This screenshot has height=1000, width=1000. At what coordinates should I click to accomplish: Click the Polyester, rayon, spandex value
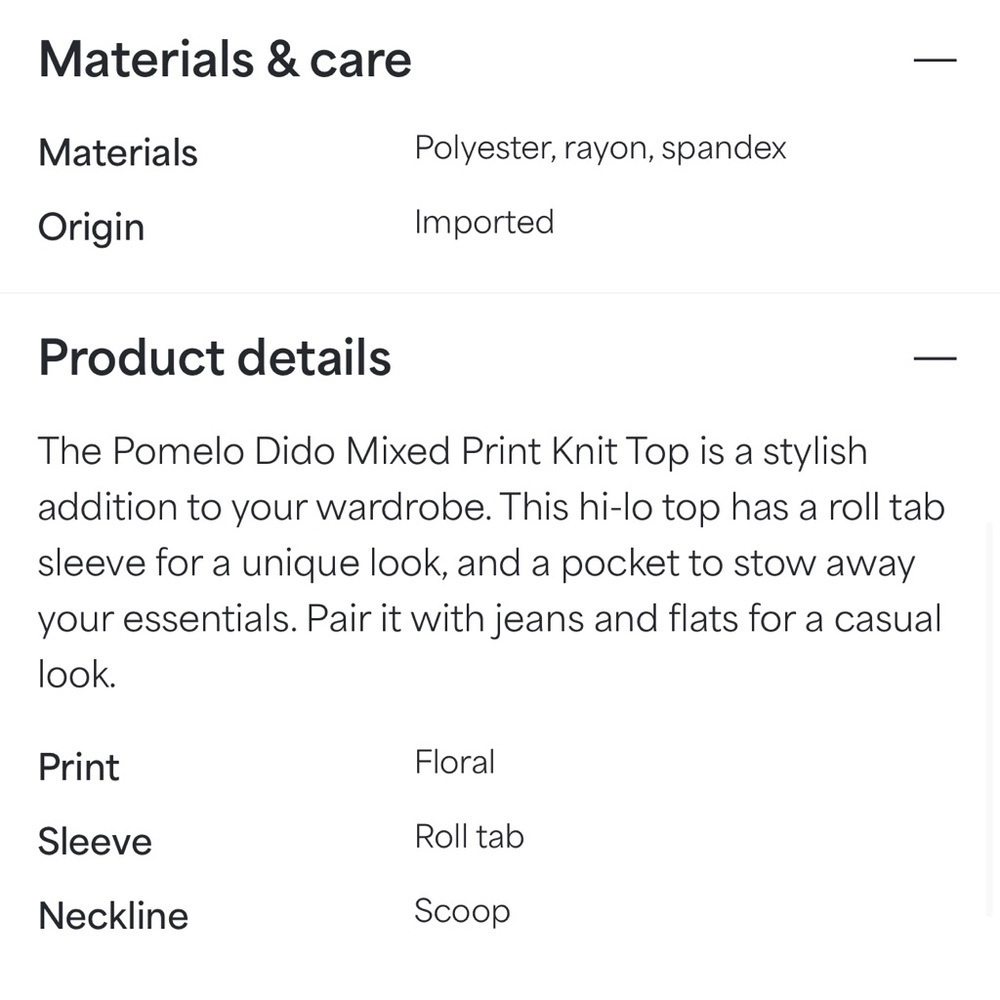coord(600,149)
